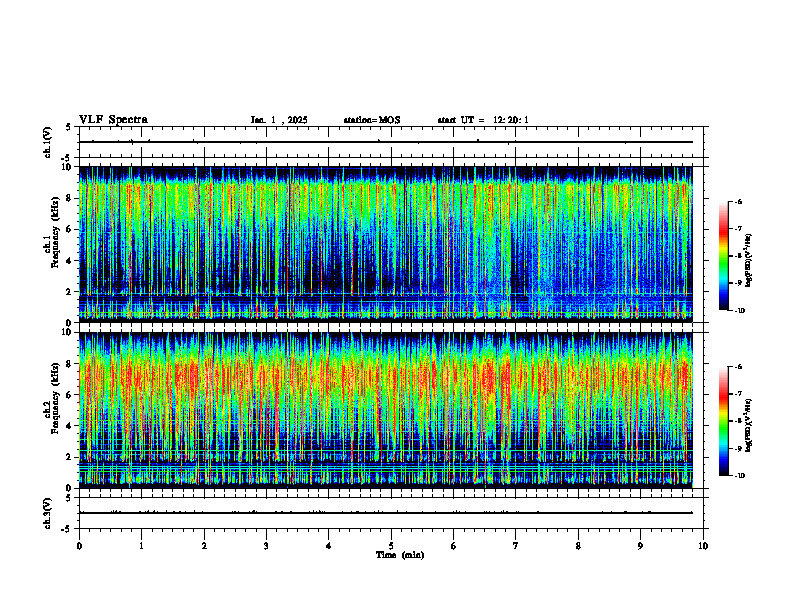
Task: Click the ch.2 frequency axis "8" tick label
Action: point(70,364)
